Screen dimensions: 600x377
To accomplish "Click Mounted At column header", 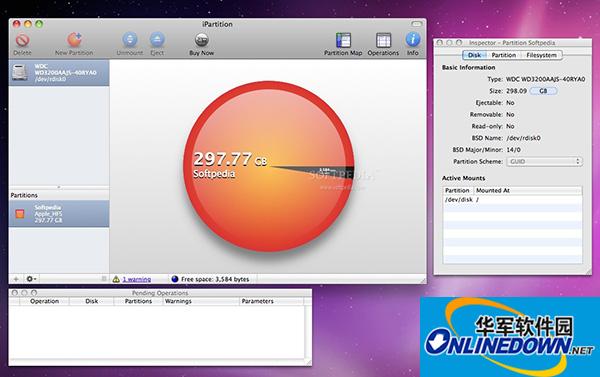I will (528, 190).
